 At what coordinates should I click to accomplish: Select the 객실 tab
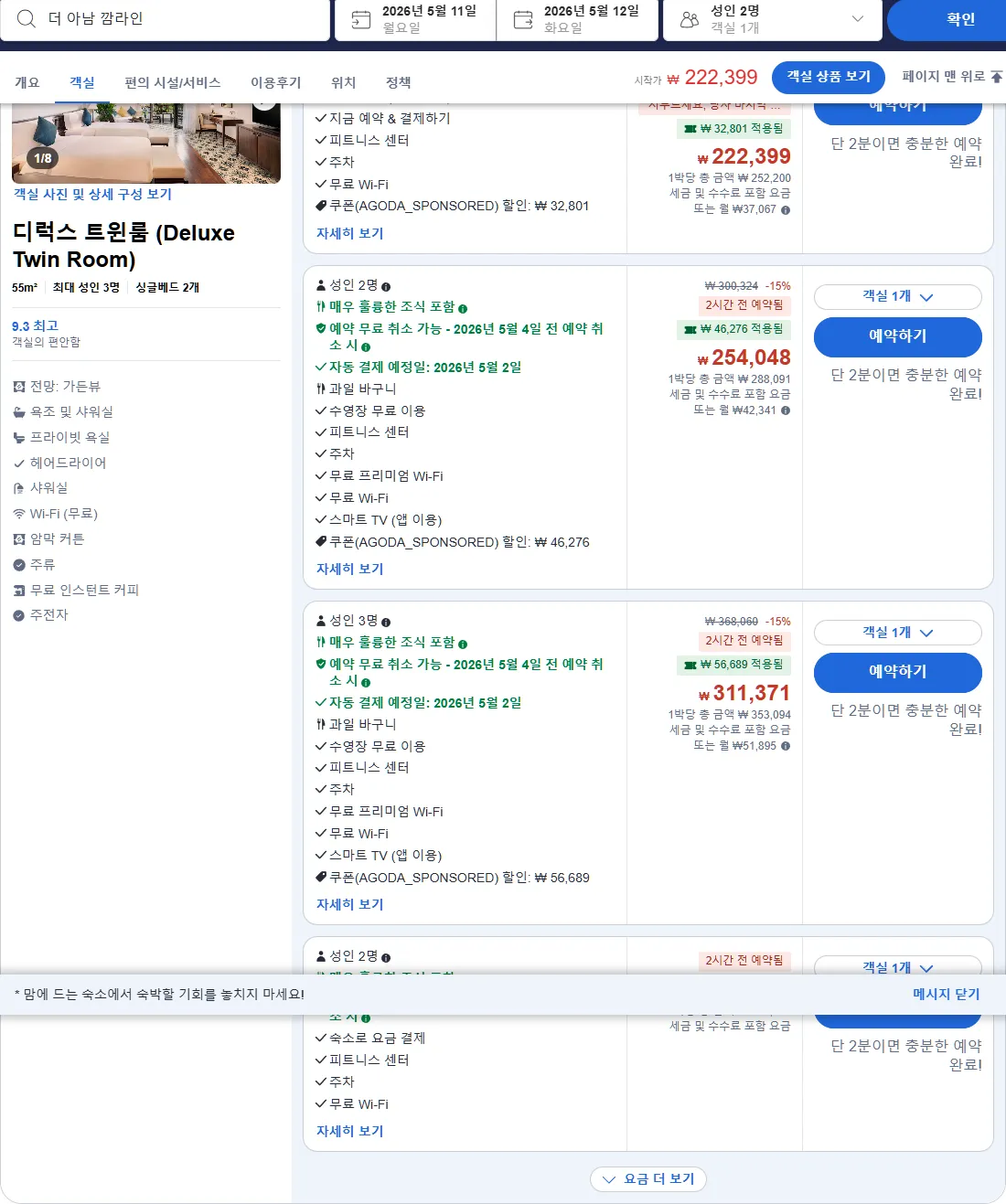tap(82, 82)
